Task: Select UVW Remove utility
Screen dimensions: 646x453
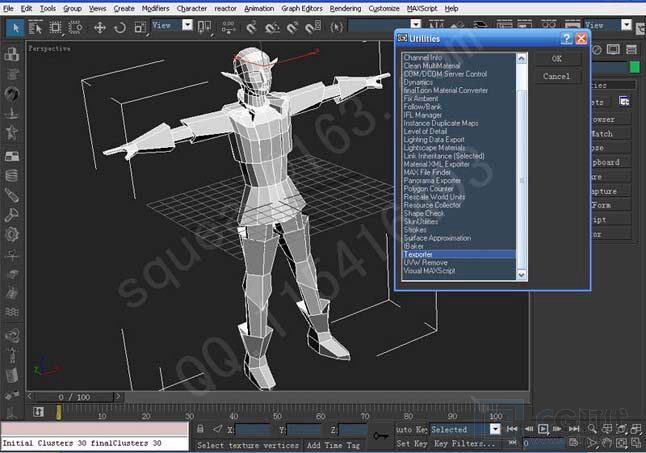Action: 459,263
